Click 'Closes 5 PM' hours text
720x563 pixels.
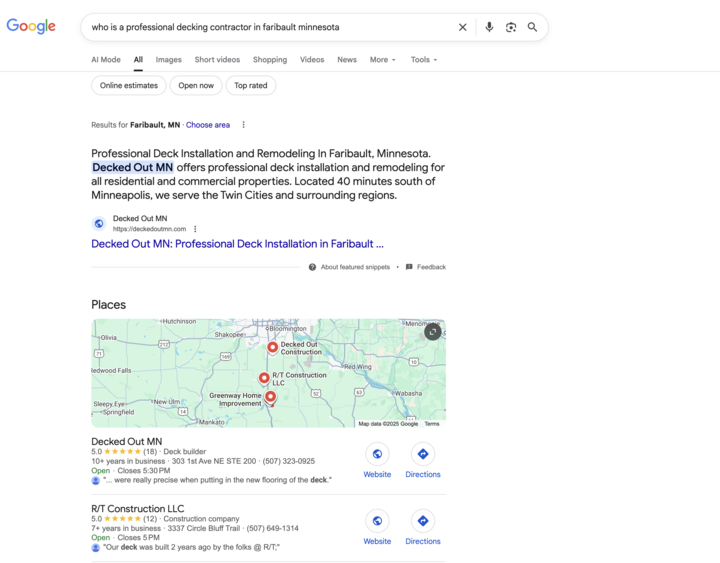click(x=139, y=538)
